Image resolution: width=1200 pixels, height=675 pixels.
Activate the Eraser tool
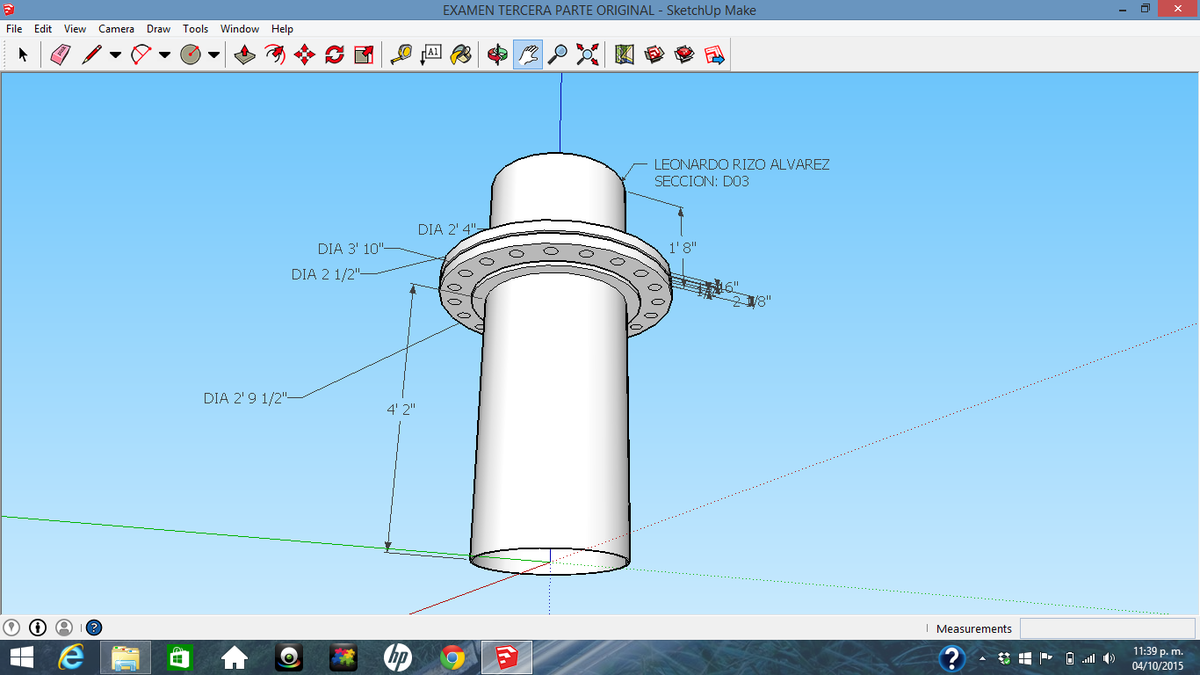(x=60, y=55)
